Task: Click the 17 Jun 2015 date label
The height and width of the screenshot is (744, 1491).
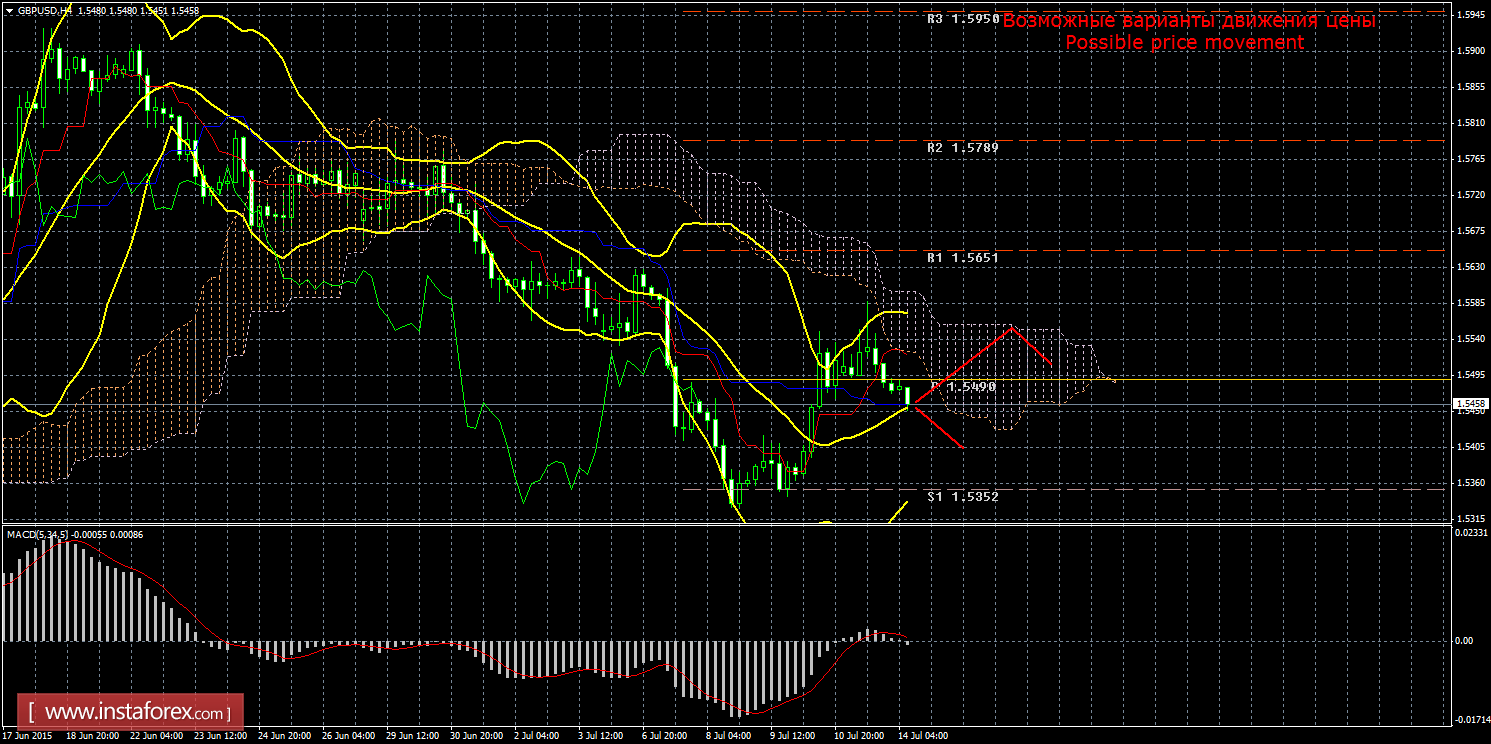Action: pyautogui.click(x=29, y=735)
